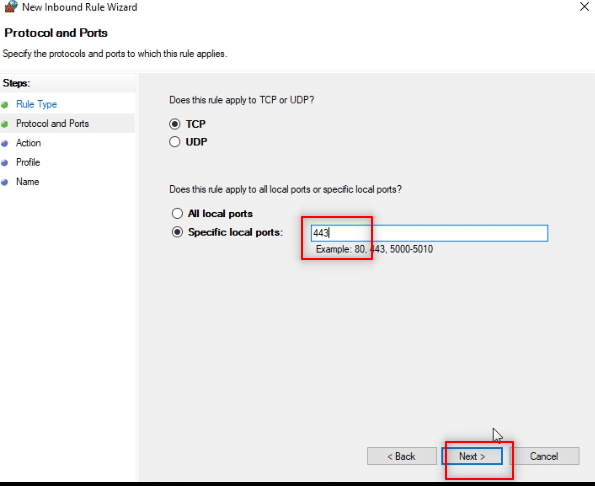
Task: Click the green bullet beside Protocol and Ports
Action: tap(5, 124)
